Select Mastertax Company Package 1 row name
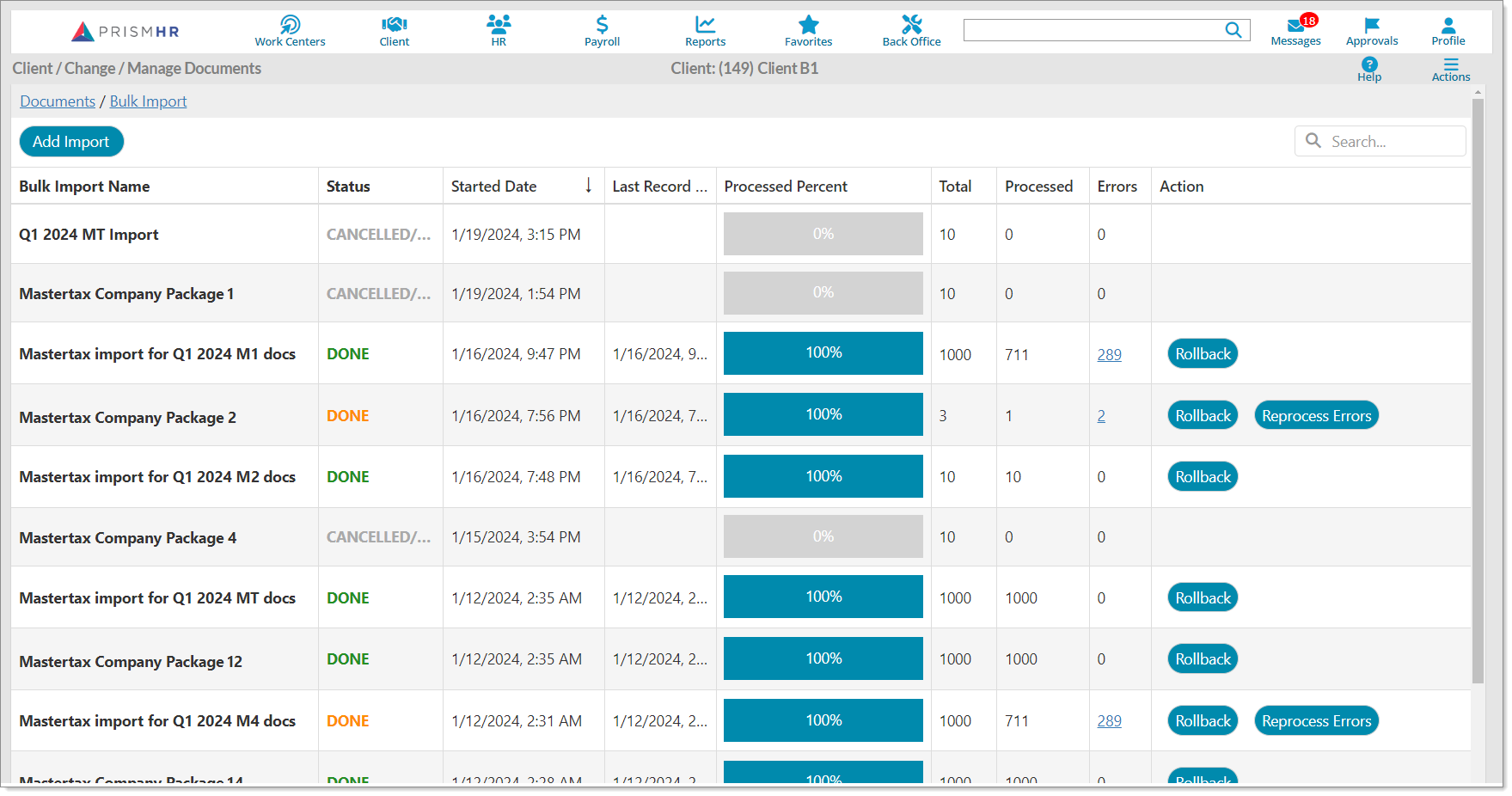Image resolution: width=1512 pixels, height=796 pixels. tap(126, 294)
